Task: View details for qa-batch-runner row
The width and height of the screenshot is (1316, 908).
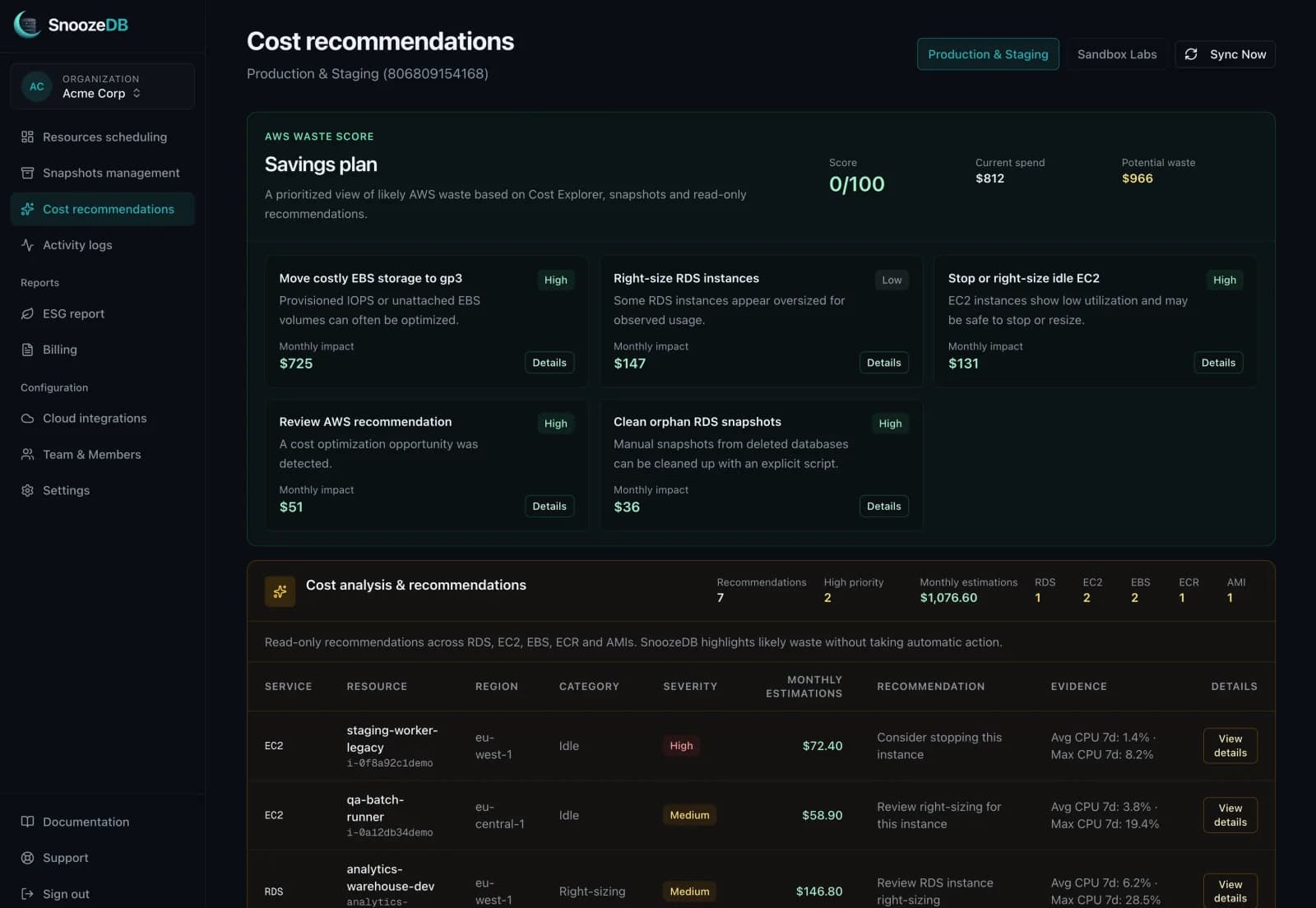Action: (x=1230, y=815)
